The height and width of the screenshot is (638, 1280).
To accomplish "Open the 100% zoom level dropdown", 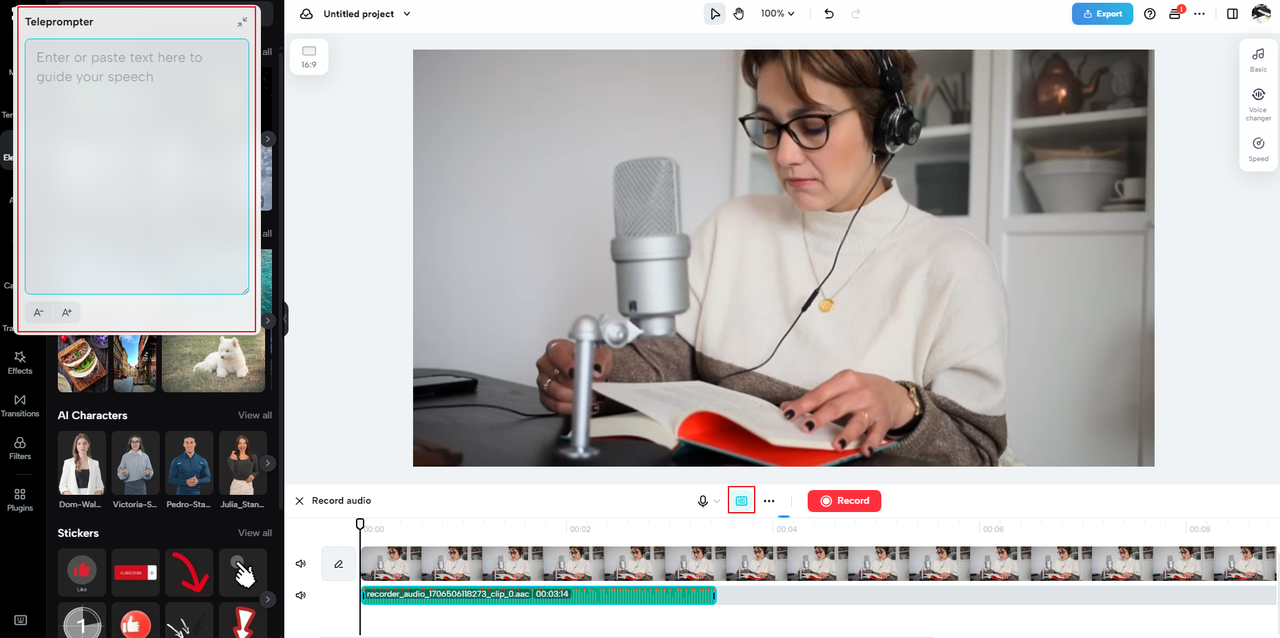I will (778, 14).
